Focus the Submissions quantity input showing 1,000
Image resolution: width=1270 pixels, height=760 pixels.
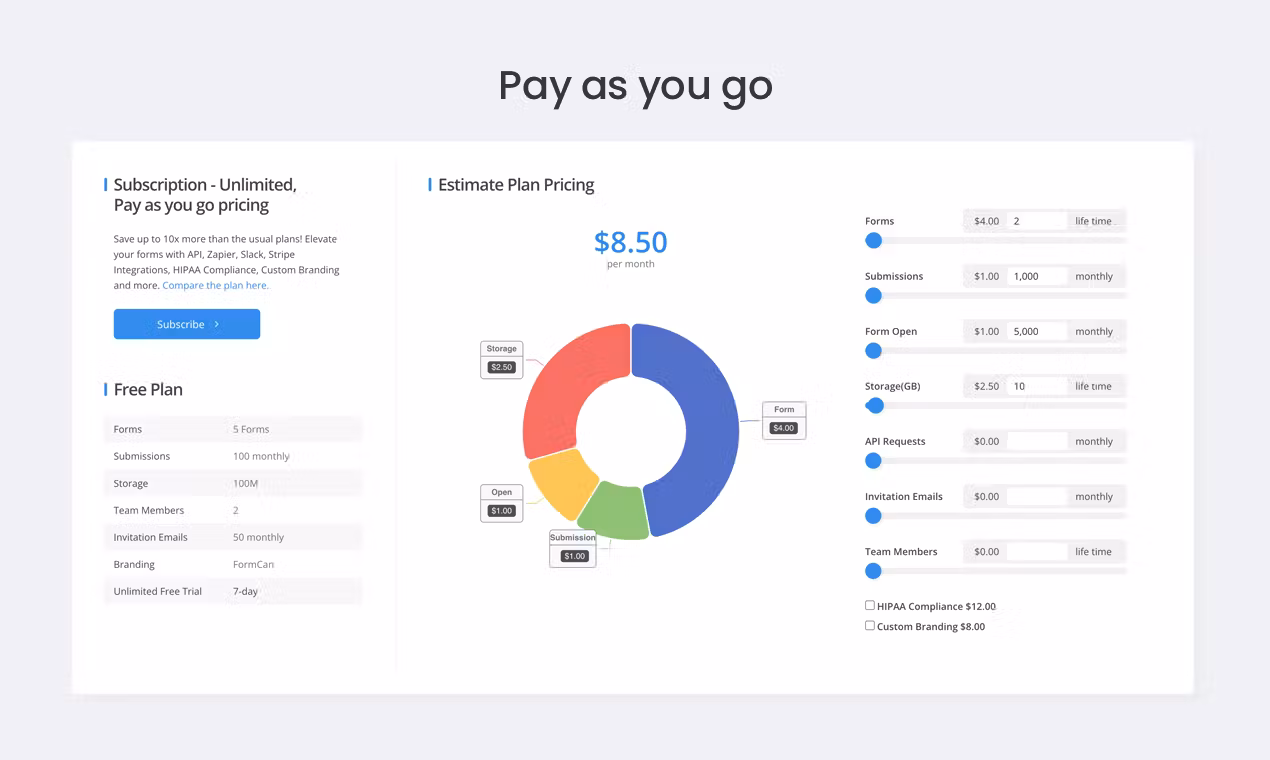click(1037, 276)
